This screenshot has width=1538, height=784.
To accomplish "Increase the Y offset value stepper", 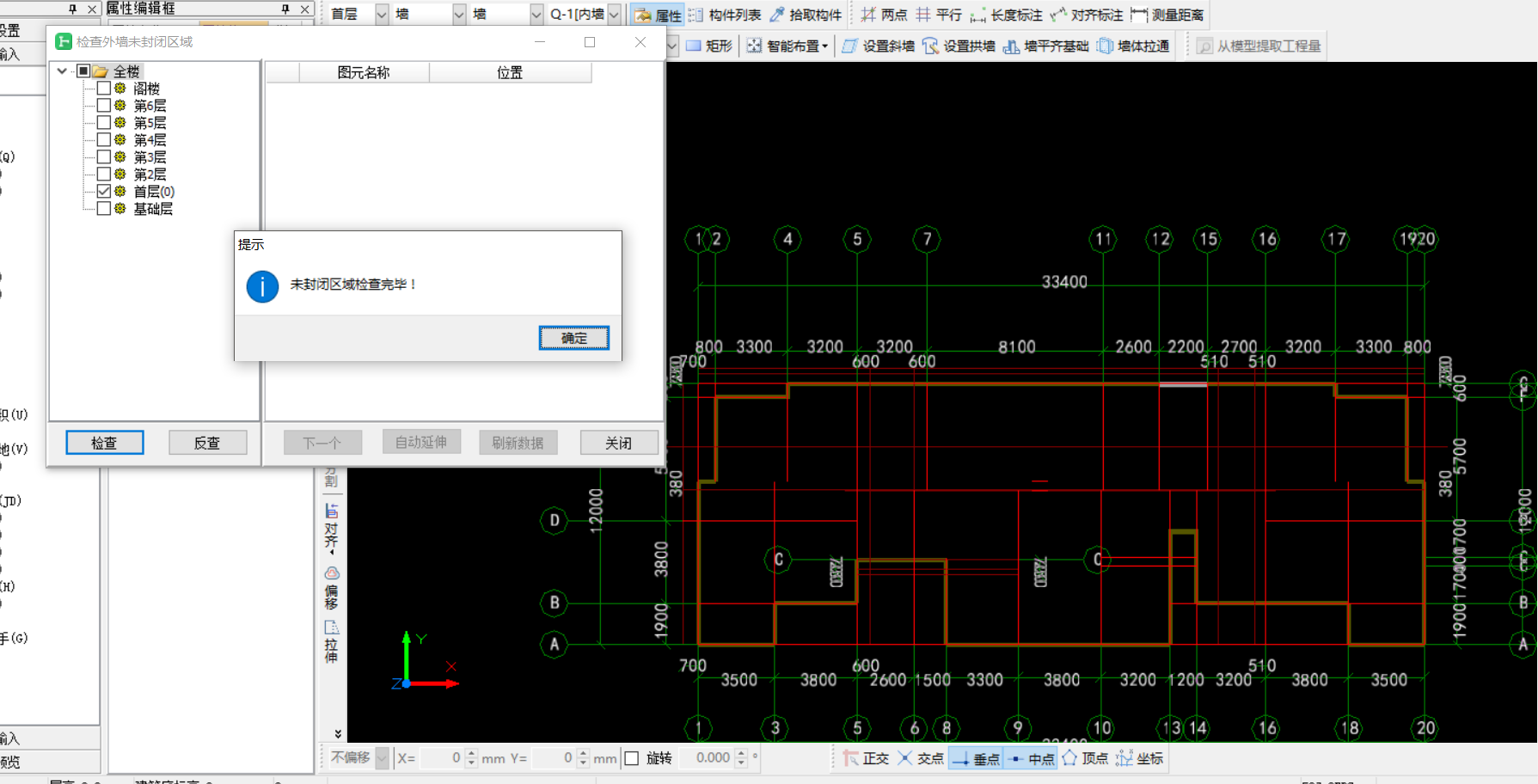I will (x=583, y=753).
